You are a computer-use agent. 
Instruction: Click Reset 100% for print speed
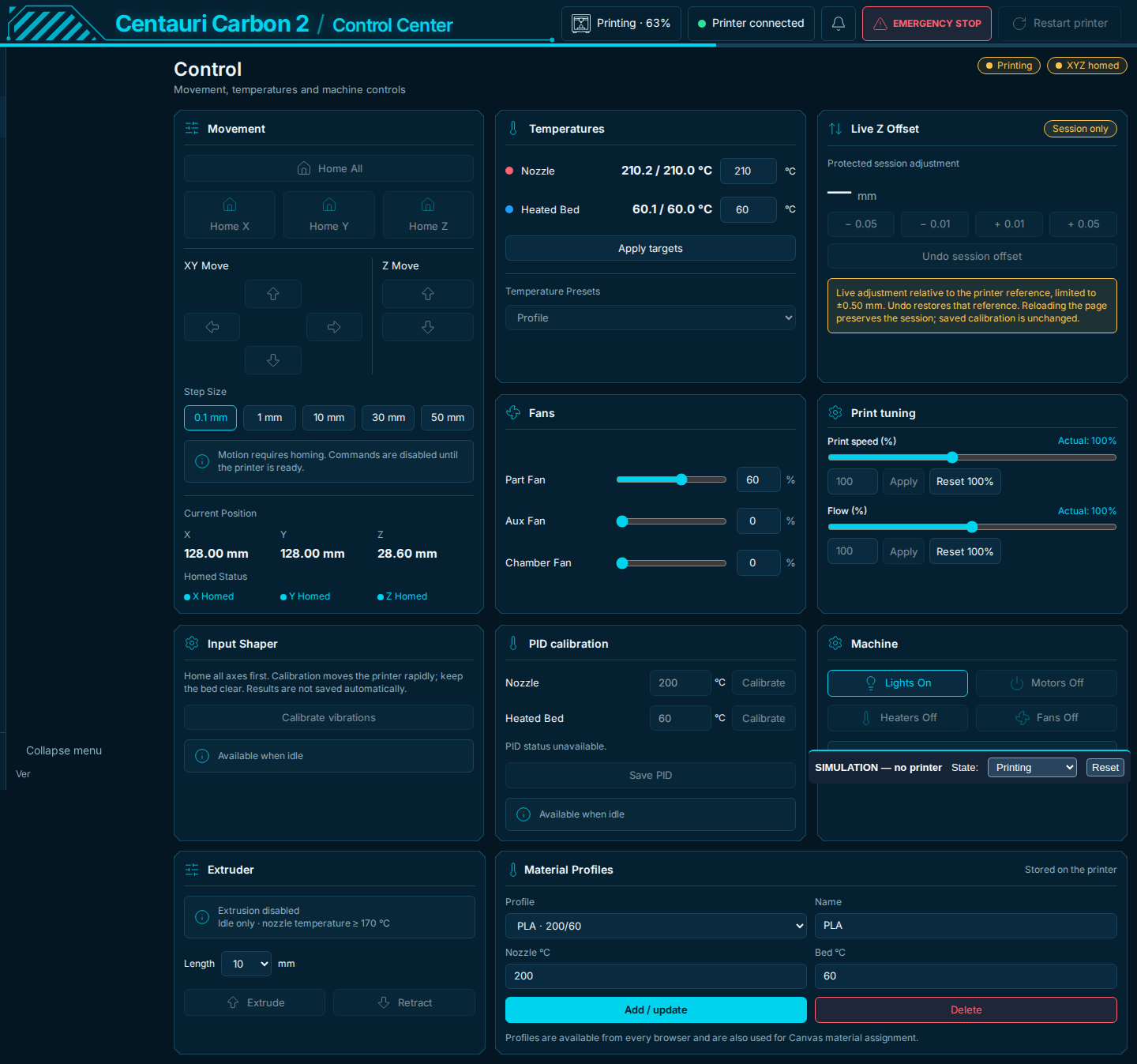pyautogui.click(x=965, y=482)
